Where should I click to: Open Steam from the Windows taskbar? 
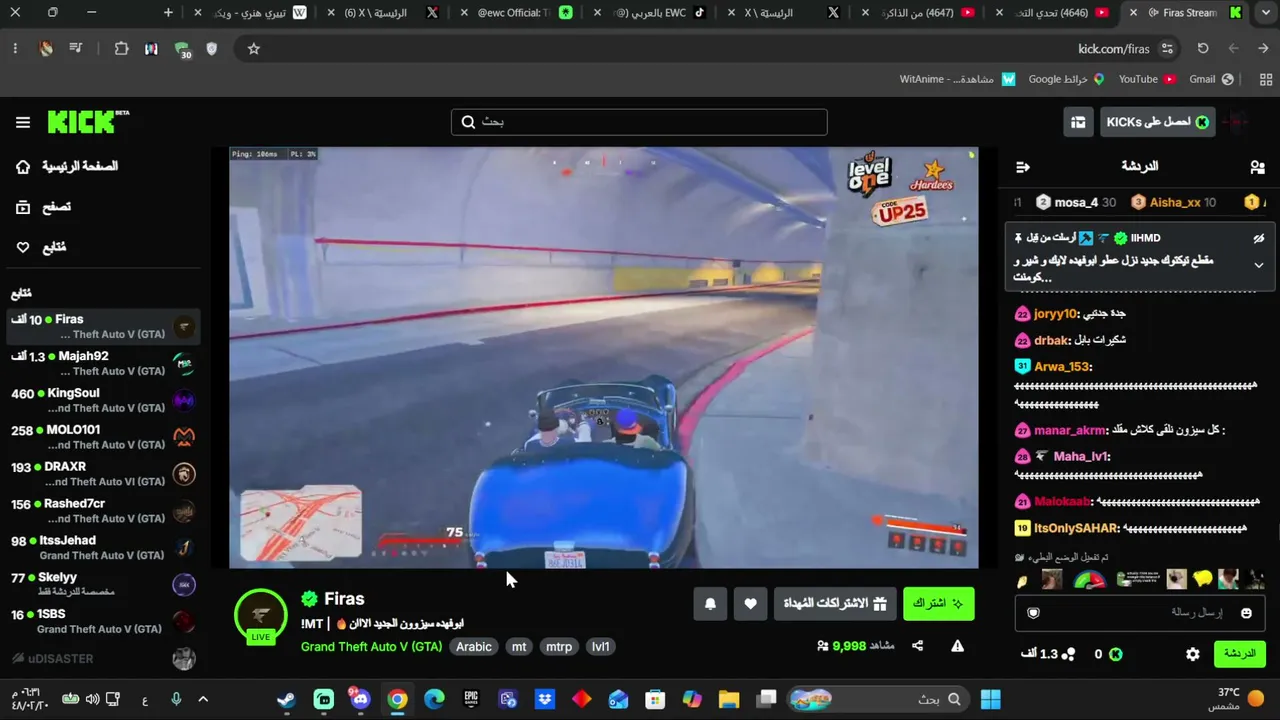pyautogui.click(x=286, y=699)
